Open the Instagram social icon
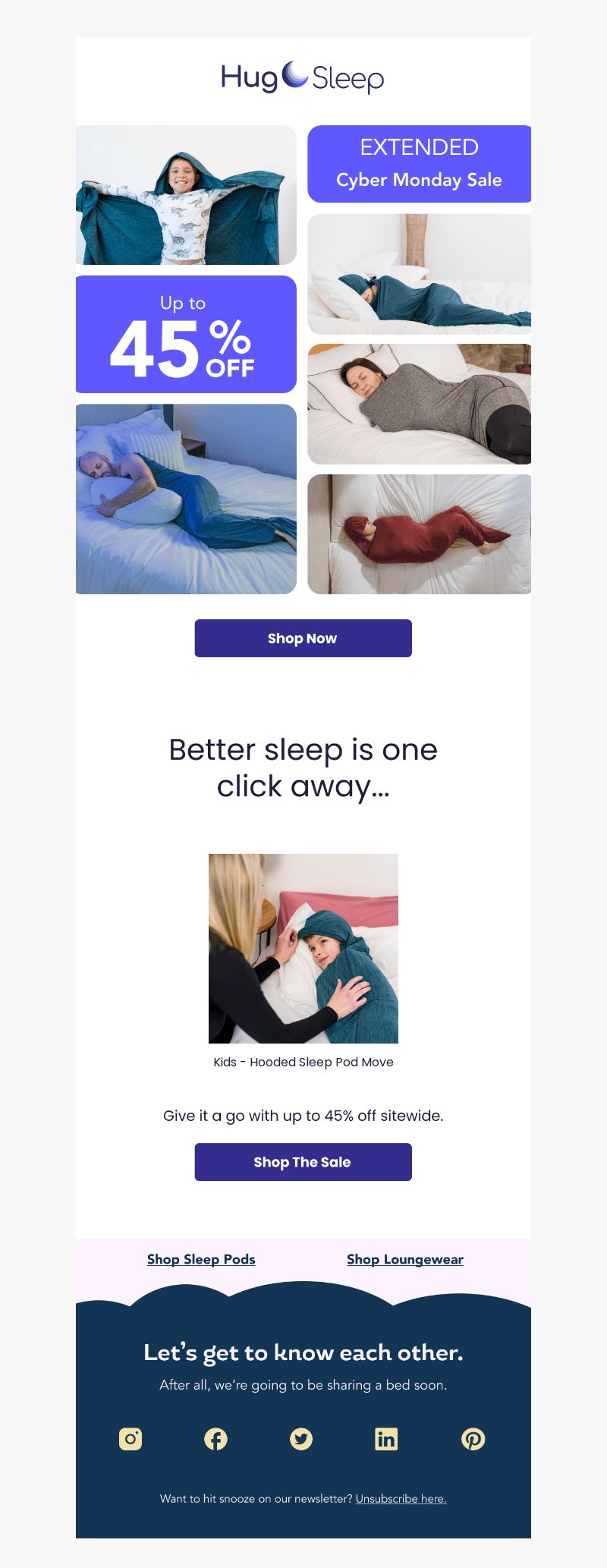 click(x=131, y=1439)
